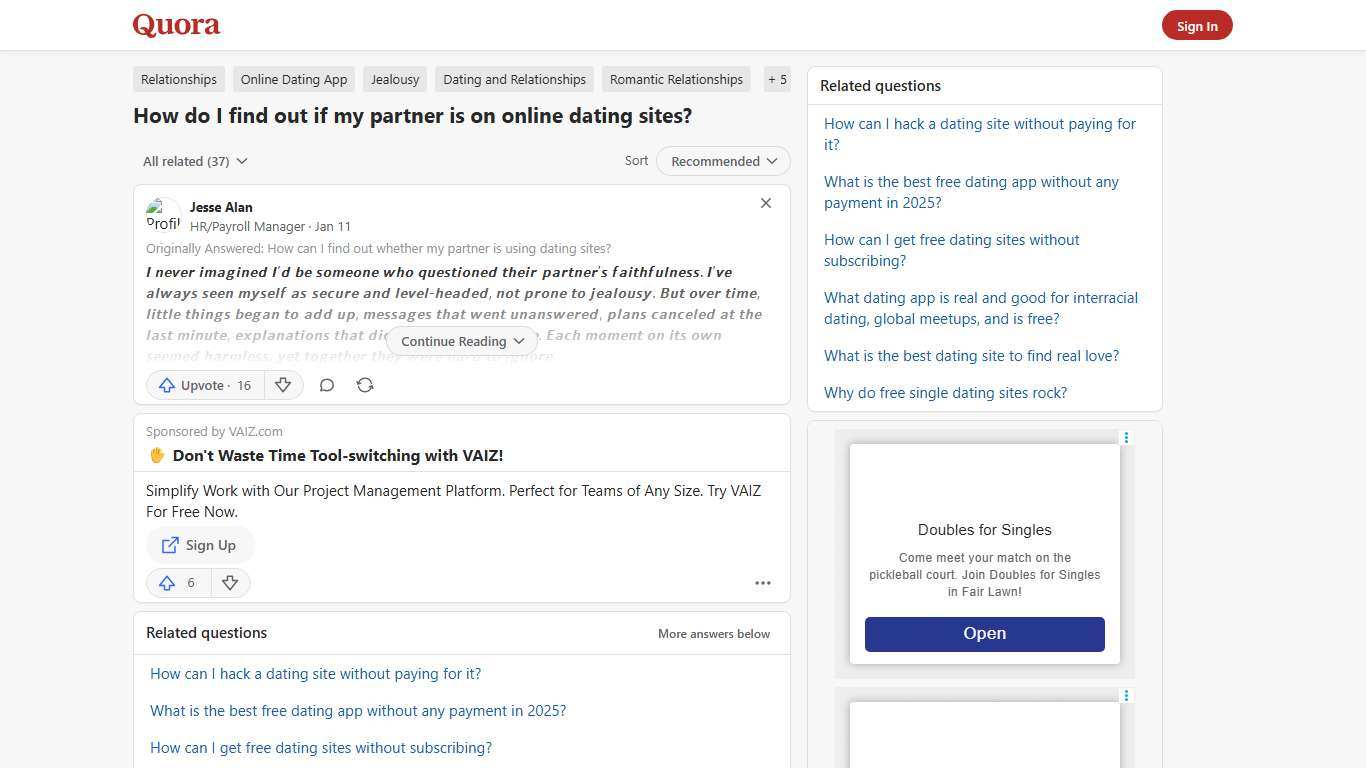Image resolution: width=1366 pixels, height=768 pixels.
Task: Open the Doubles for Singles ad
Action: click(x=984, y=633)
